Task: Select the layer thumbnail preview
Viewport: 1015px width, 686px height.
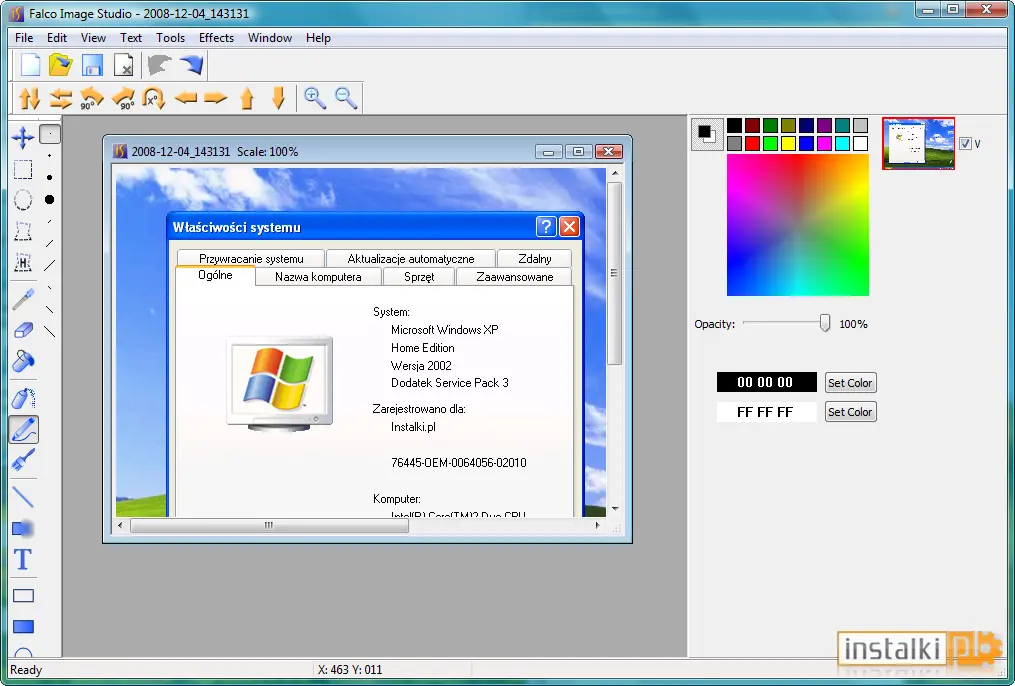Action: pos(918,144)
